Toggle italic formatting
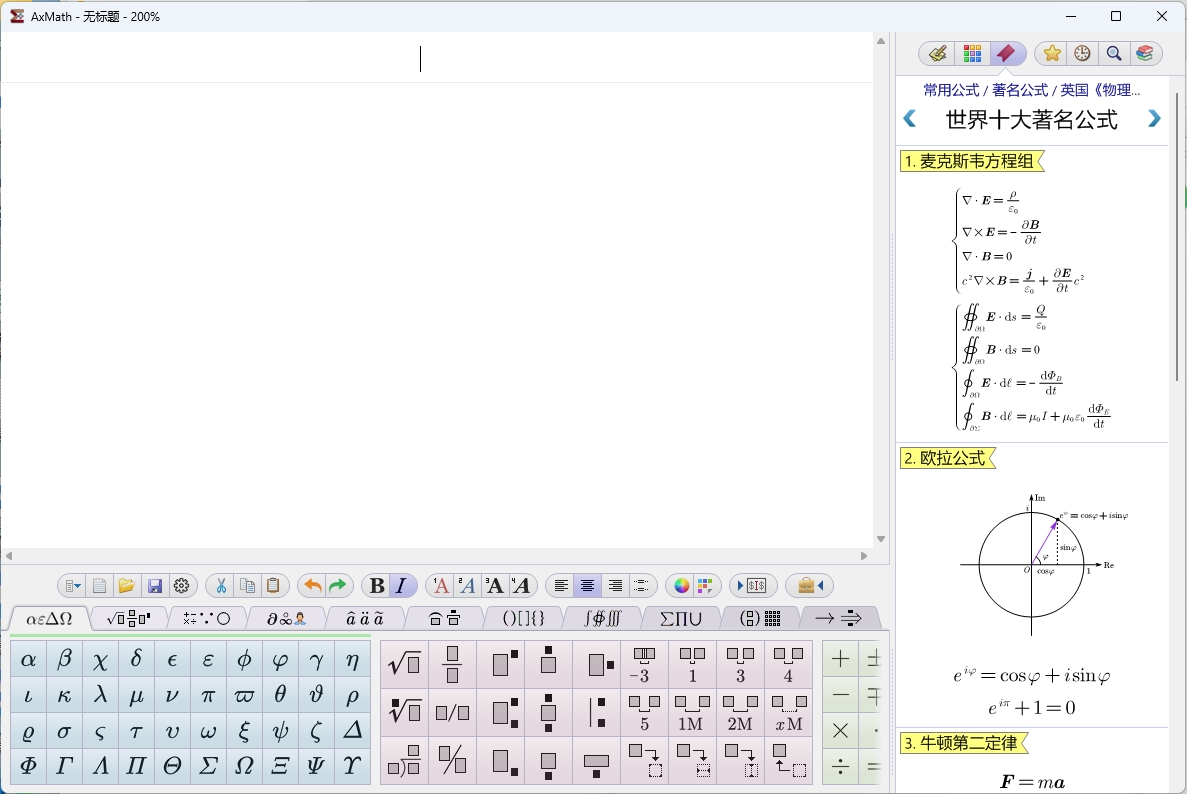This screenshot has height=794, width=1187. pyautogui.click(x=401, y=585)
